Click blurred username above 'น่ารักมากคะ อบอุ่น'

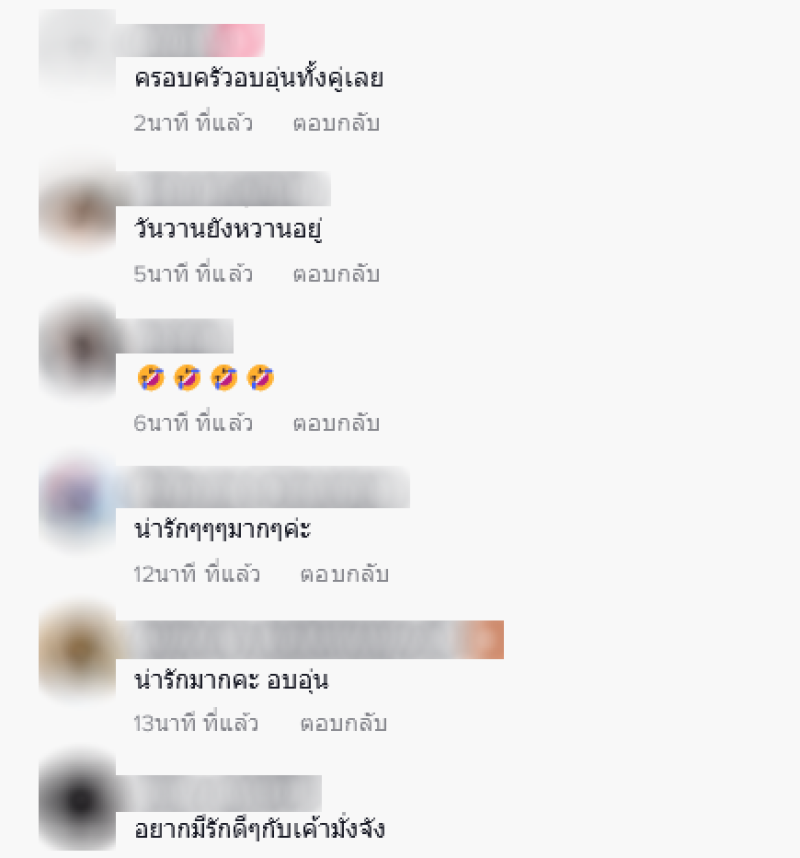[310, 640]
